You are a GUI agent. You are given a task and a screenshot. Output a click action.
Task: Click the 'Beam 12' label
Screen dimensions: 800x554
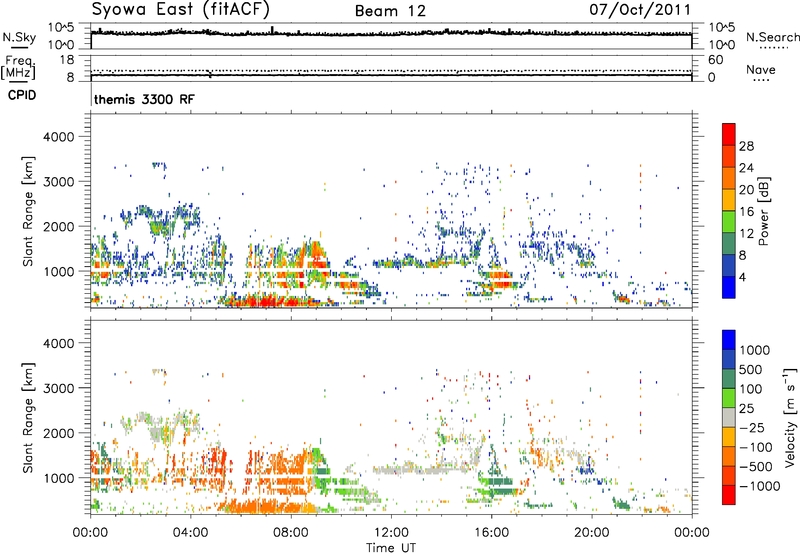coord(390,11)
